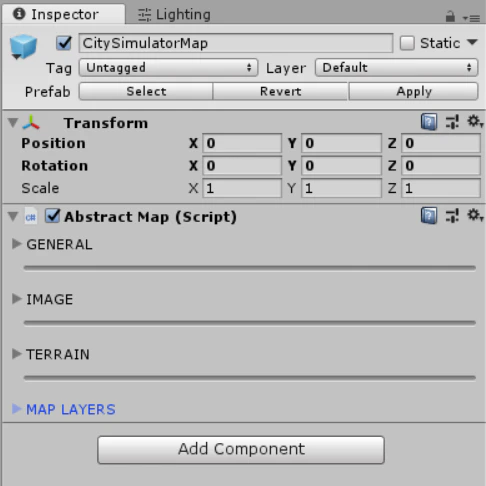
Task: Open the Layer dropdown showing Default
Action: click(x=396, y=68)
